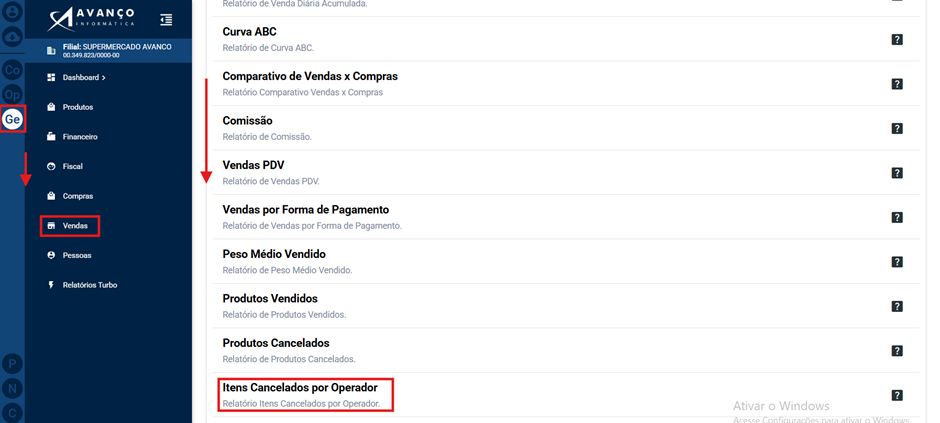Click help icon beside Vendas PDV

(x=897, y=173)
